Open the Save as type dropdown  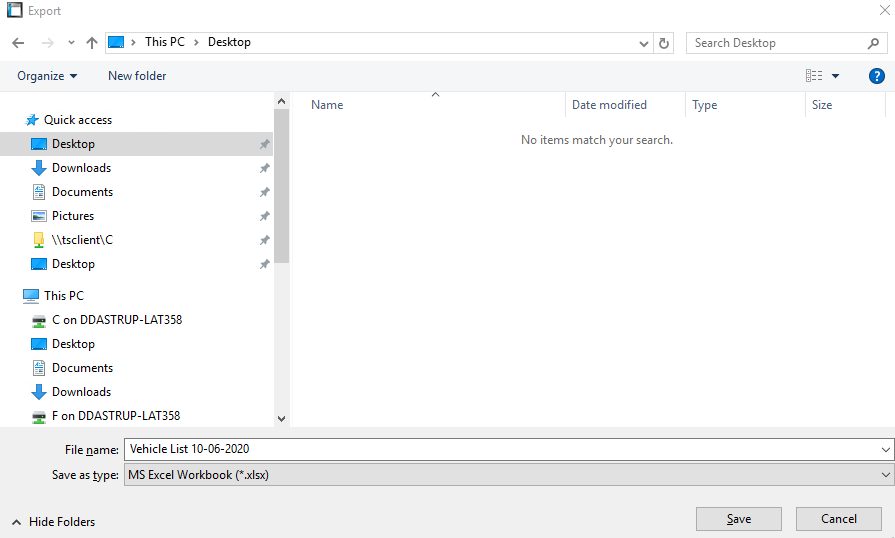(x=509, y=475)
